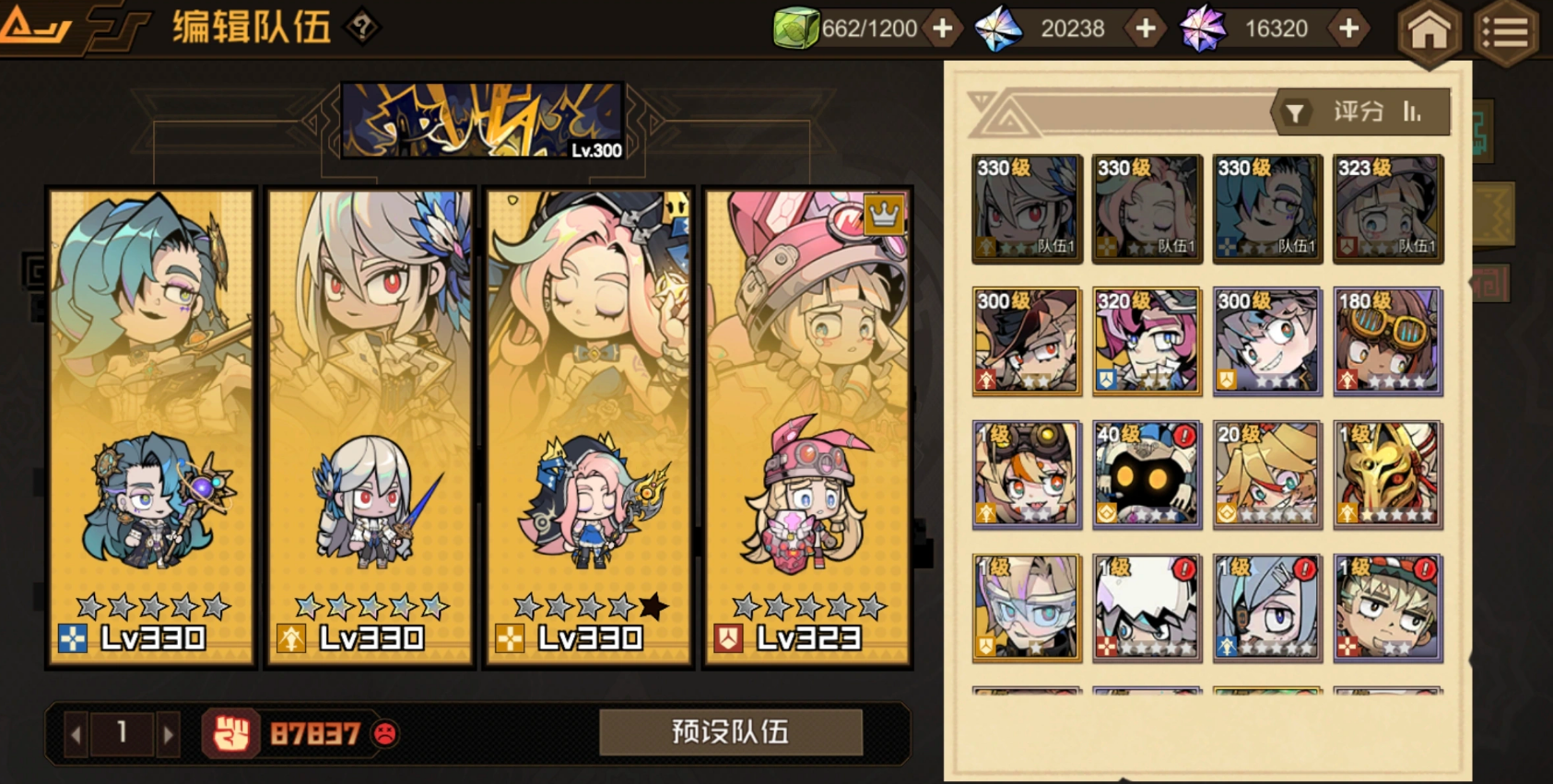This screenshot has height=784, width=1553.
Task: Add more blue crystal currency (20238)
Action: (x=1146, y=29)
